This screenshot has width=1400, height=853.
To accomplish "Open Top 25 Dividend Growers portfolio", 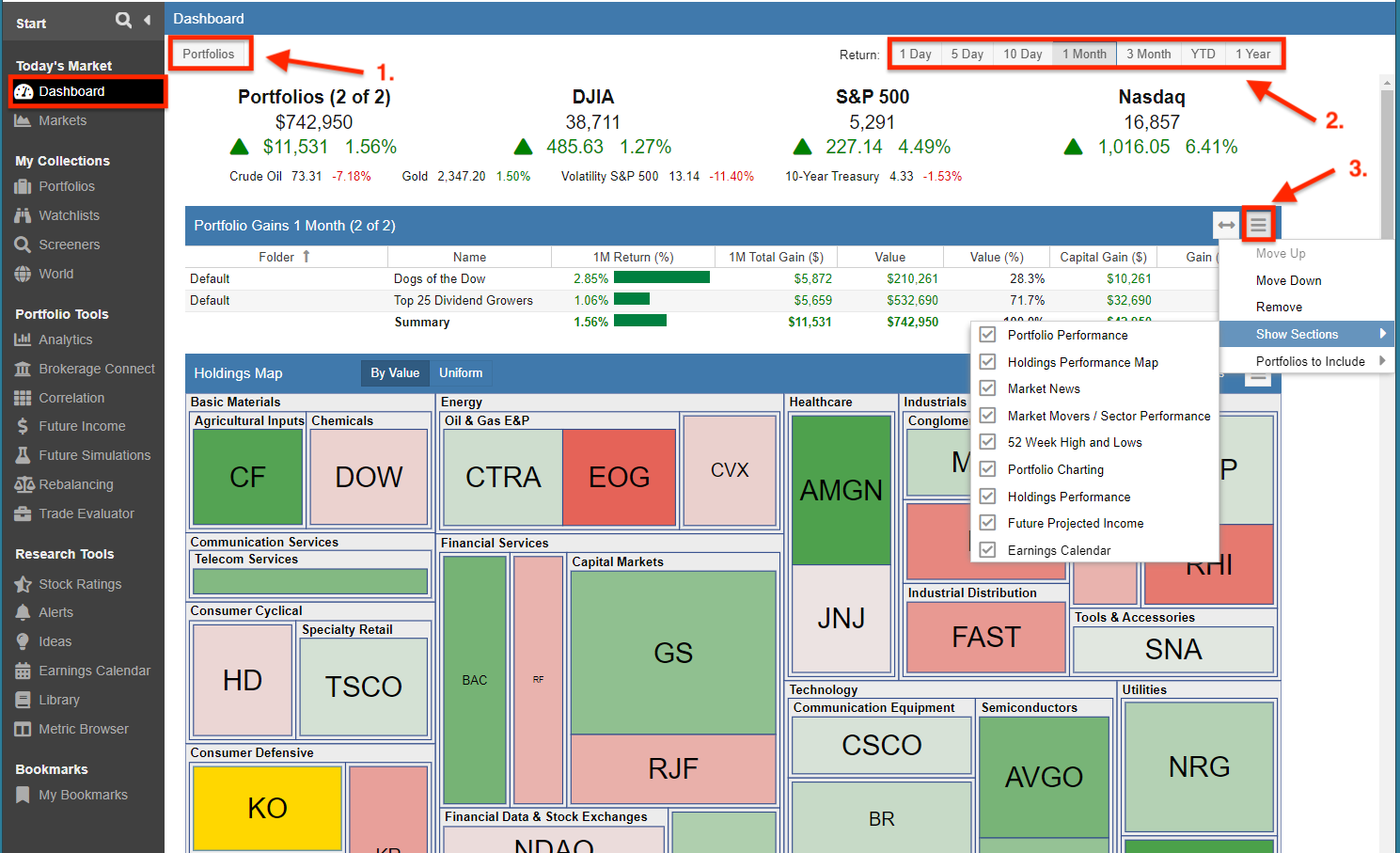I will 463,300.
